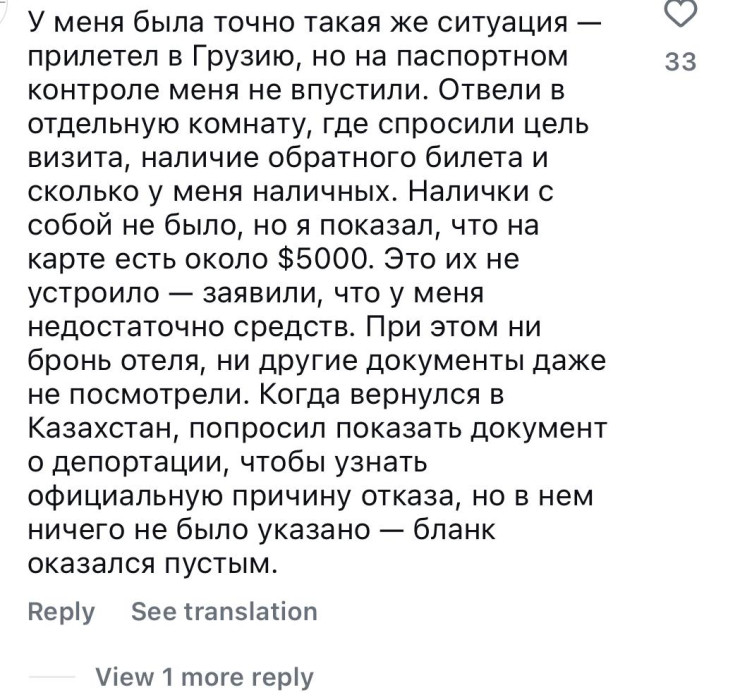
Task: Click the word Казахстан in the comment
Action: coord(101,429)
